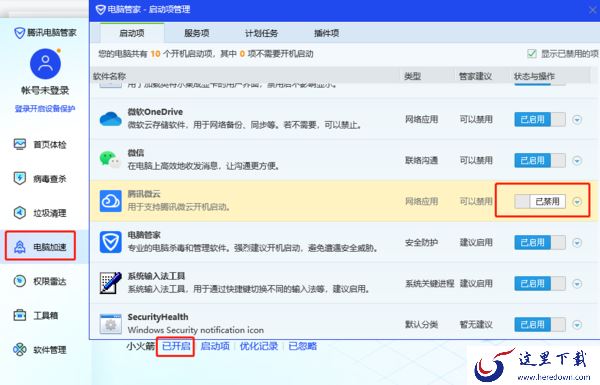Click the 微软OneDrive cloud icon
Viewport: 600px width, 385px height.
tap(111, 119)
